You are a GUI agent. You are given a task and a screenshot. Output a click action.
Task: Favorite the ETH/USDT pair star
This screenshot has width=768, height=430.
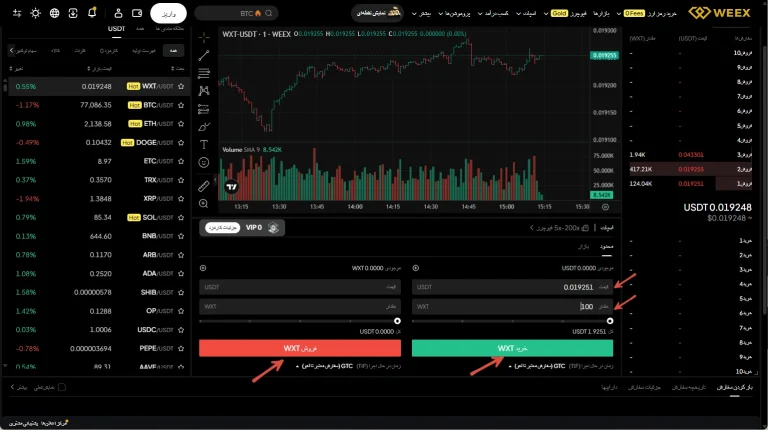pyautogui.click(x=181, y=124)
